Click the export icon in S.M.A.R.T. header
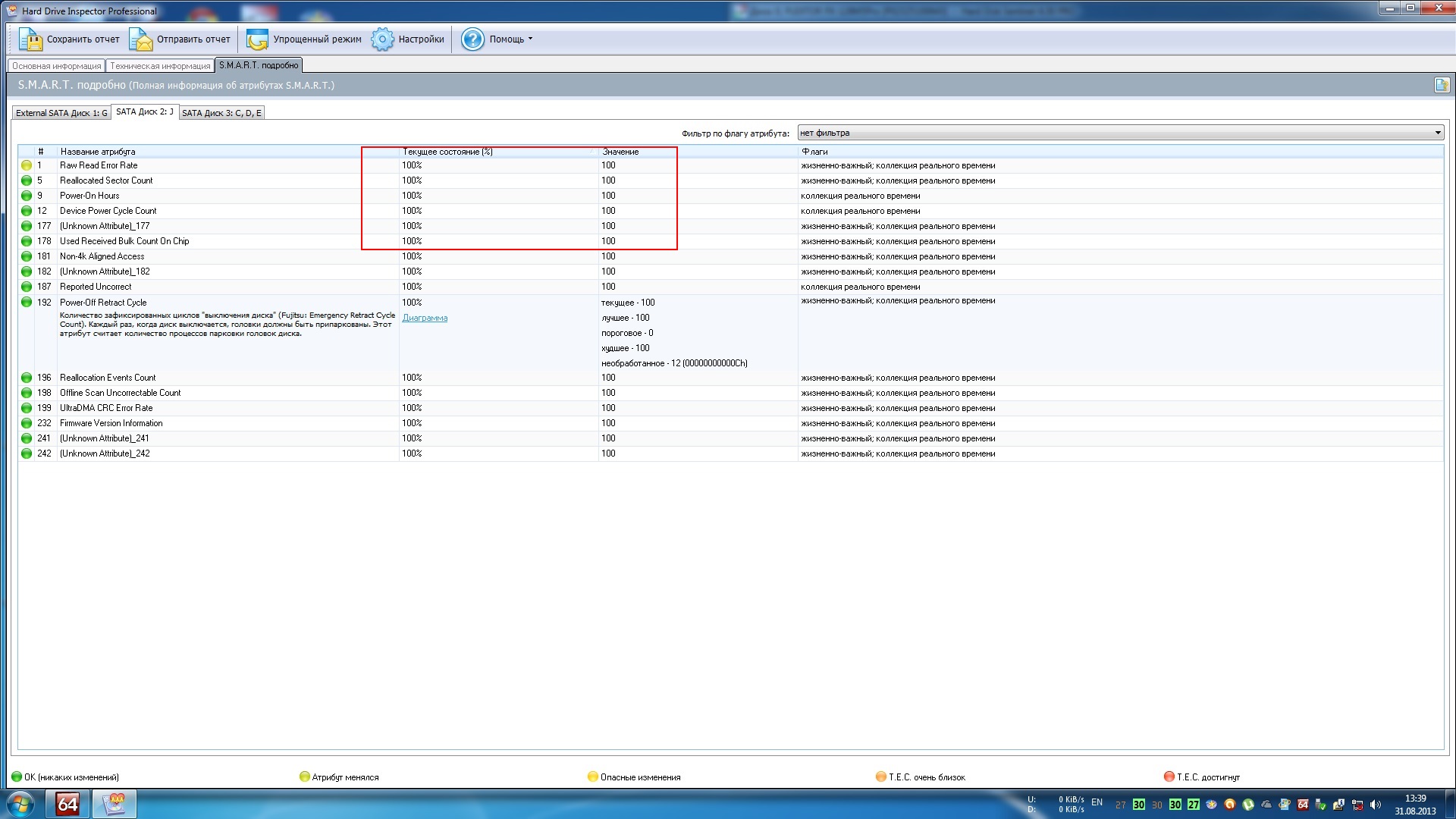Viewport: 1456px width, 819px height. 1441,85
